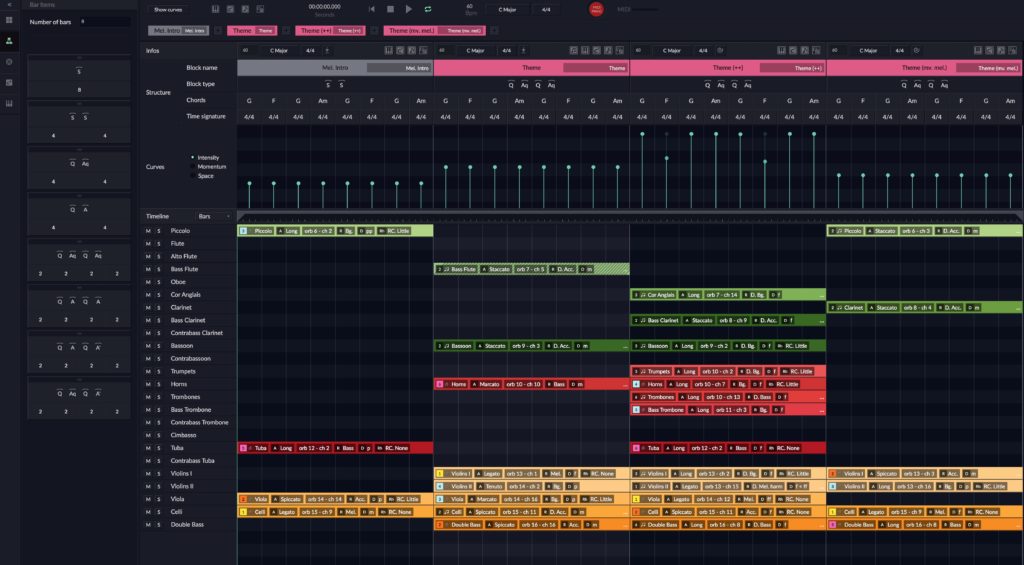Select the Bass Flute clip in the Theme block
This screenshot has width=1024, height=565.
532,269
